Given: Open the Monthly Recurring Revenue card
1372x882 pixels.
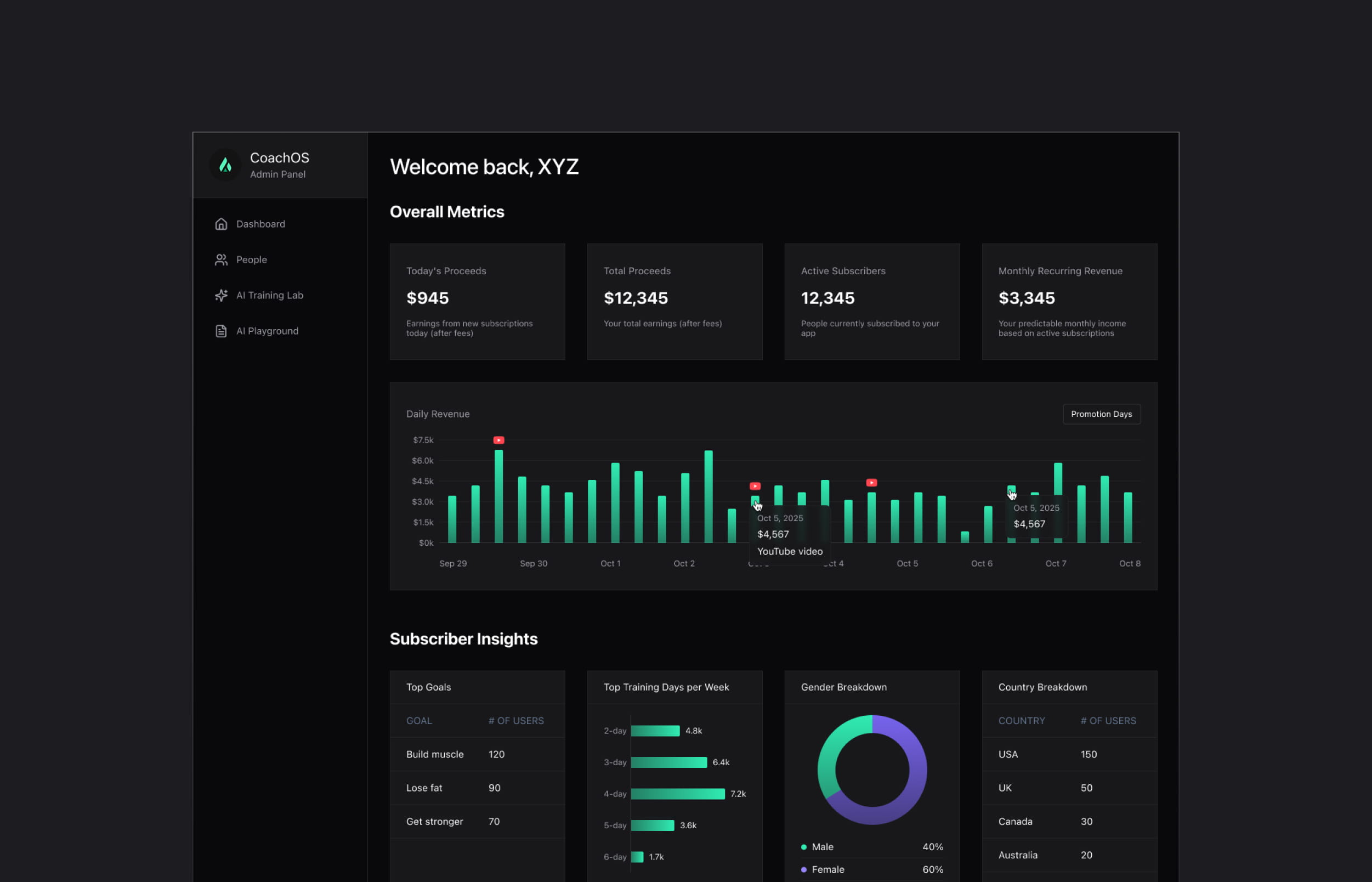Looking at the screenshot, I should (1069, 301).
